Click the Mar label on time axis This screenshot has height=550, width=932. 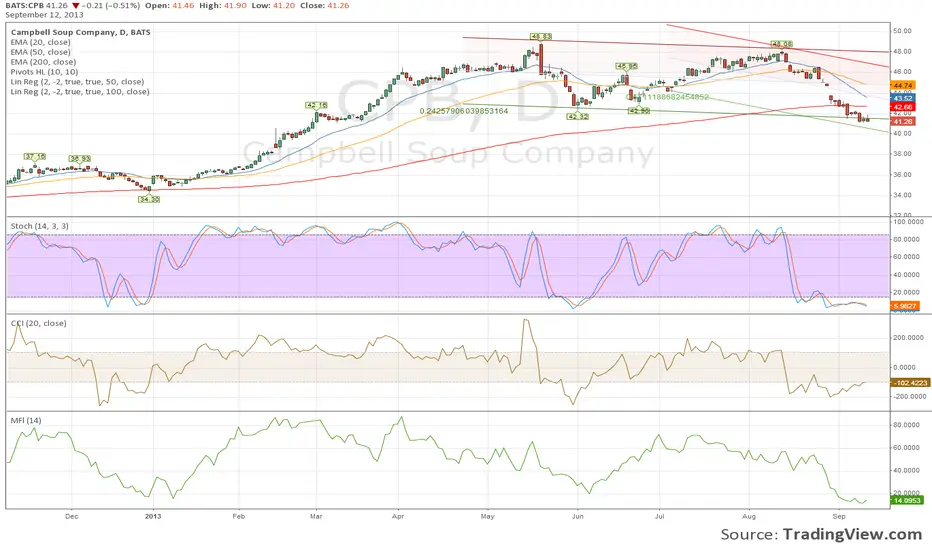pos(316,516)
